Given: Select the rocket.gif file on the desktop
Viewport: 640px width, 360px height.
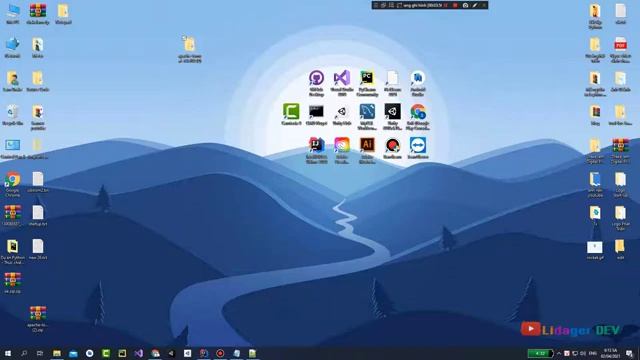Looking at the screenshot, I should pos(595,250).
